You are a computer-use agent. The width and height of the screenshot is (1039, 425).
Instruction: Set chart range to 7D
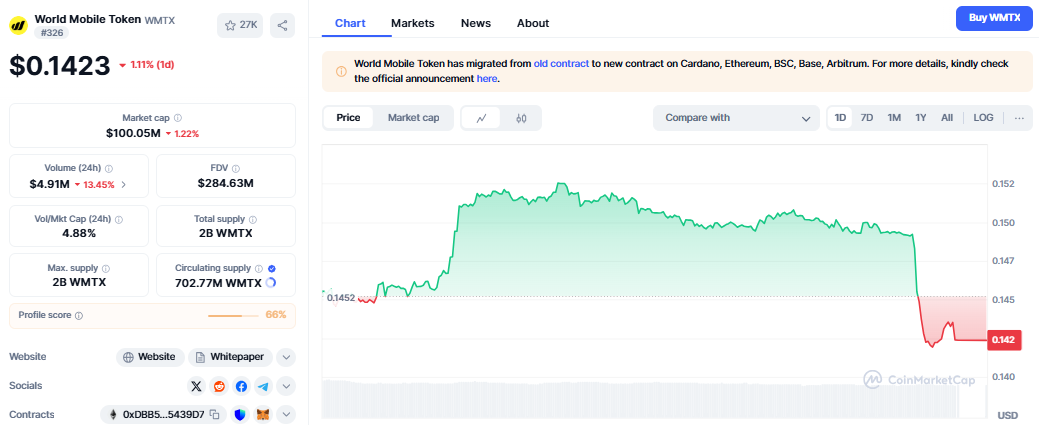tap(867, 118)
